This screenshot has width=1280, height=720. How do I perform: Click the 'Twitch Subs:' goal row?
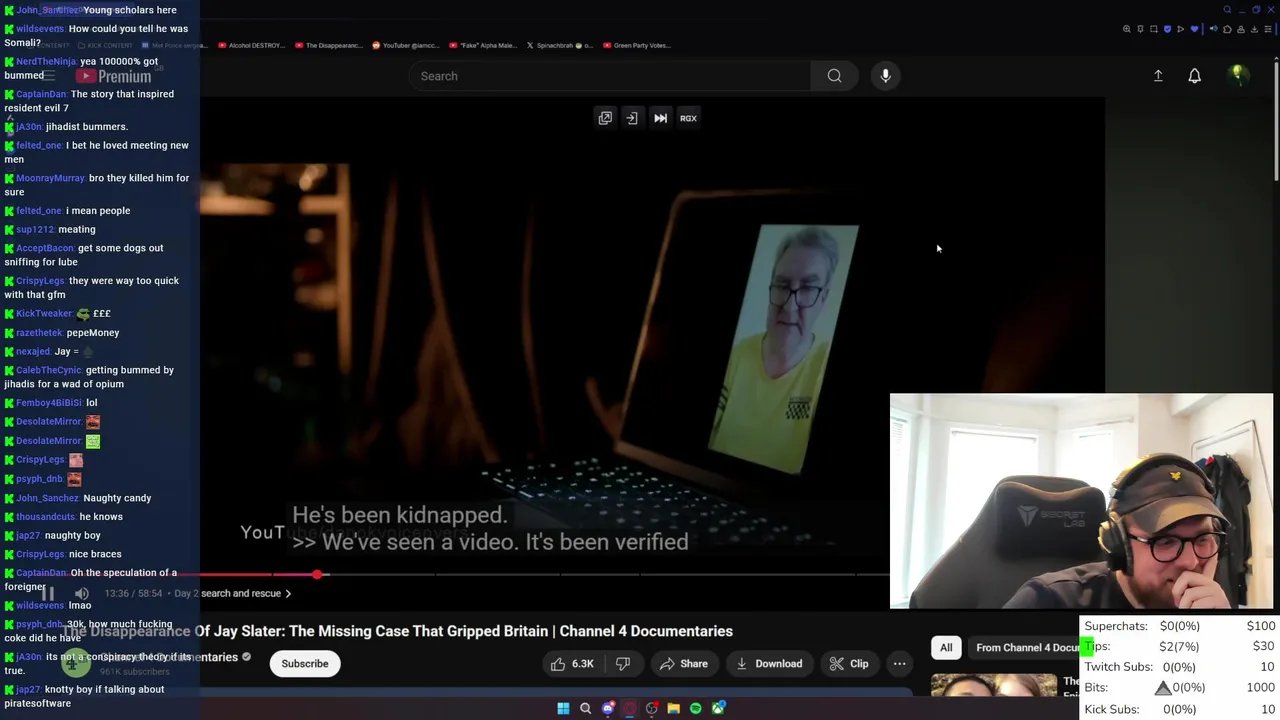click(x=1179, y=667)
